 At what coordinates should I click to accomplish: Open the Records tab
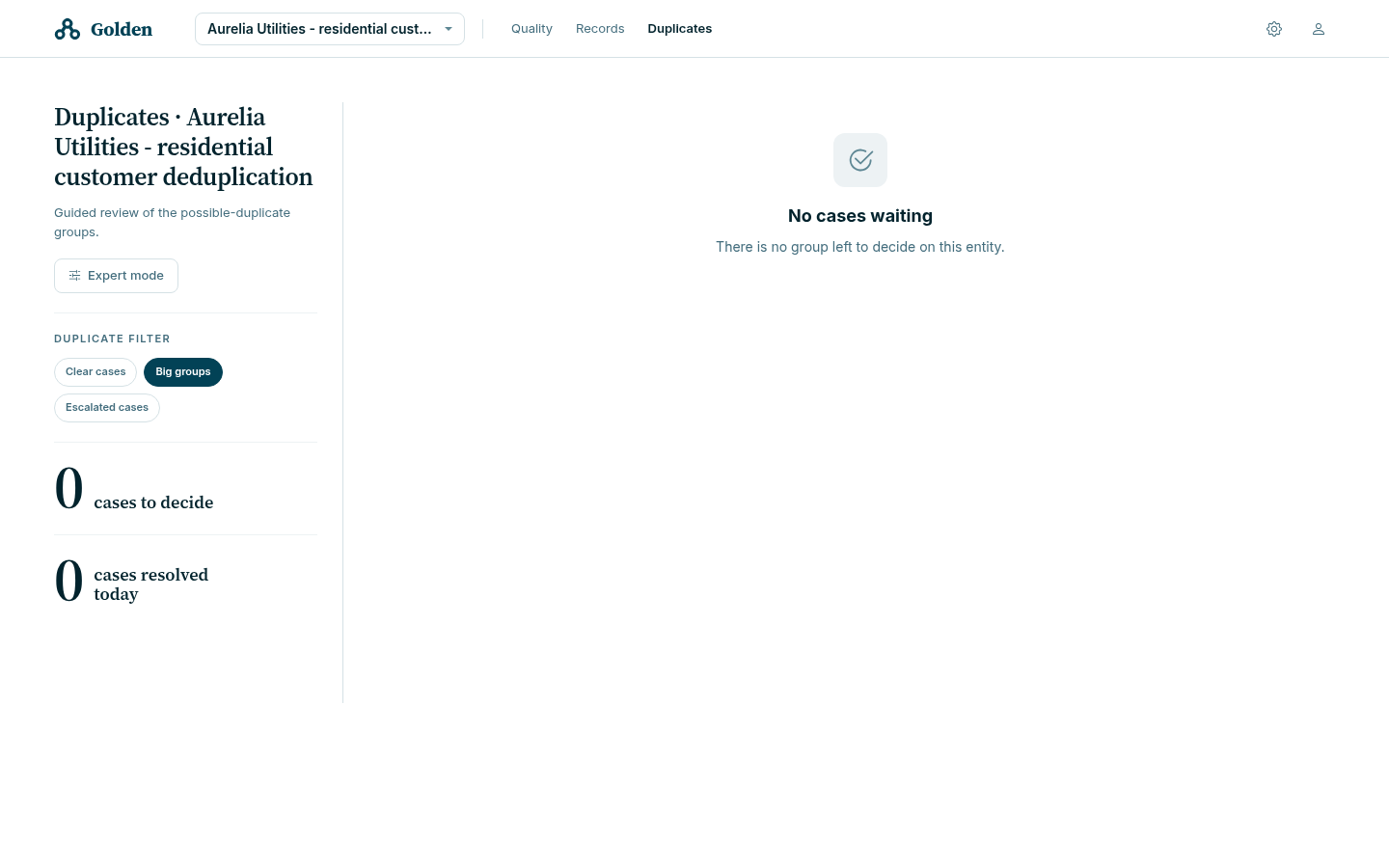(x=600, y=29)
